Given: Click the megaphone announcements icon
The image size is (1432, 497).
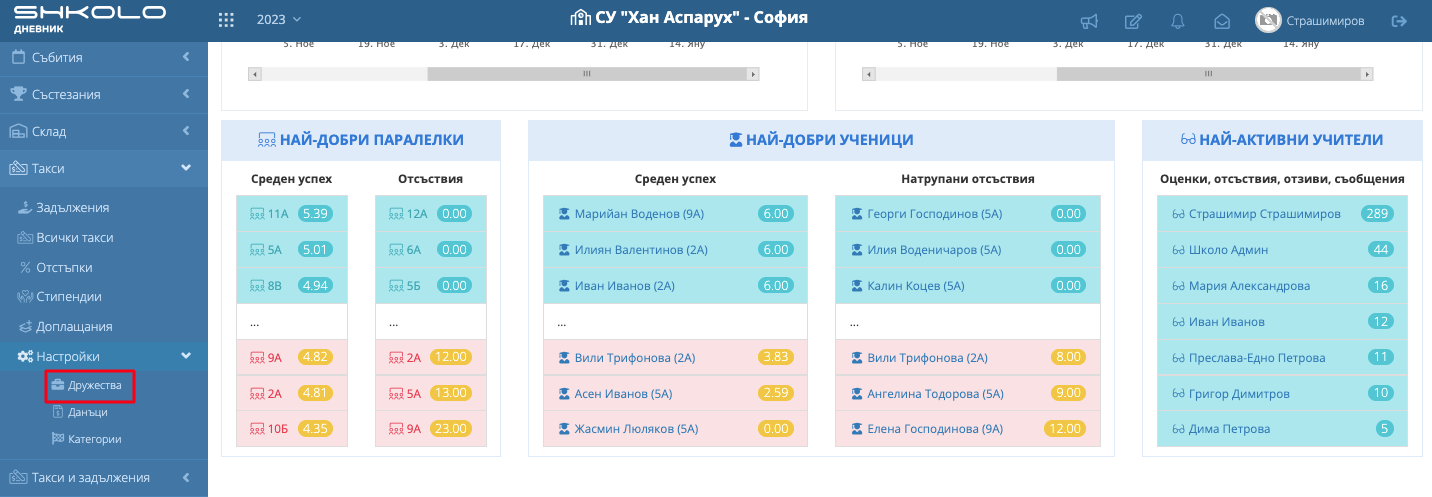Looking at the screenshot, I should pyautogui.click(x=1090, y=21).
